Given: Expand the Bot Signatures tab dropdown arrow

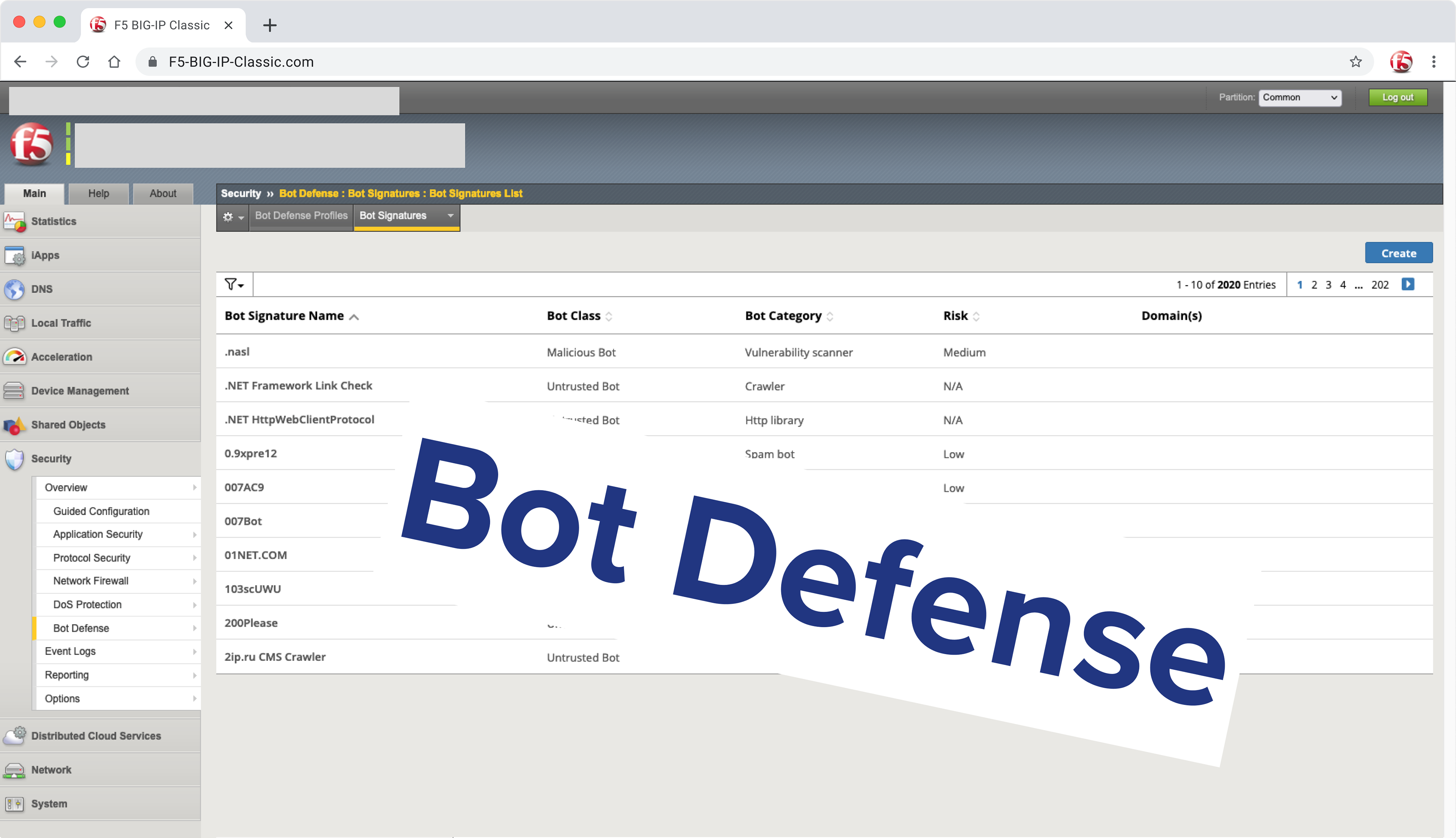Looking at the screenshot, I should [x=450, y=215].
